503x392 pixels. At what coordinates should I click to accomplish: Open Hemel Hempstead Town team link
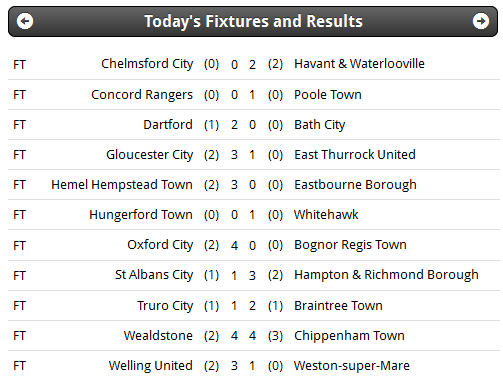122,185
